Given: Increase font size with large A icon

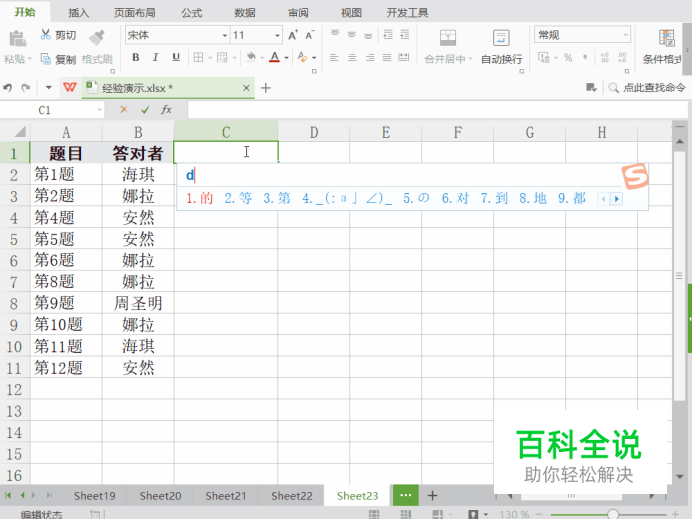Looking at the screenshot, I should click(x=293, y=35).
